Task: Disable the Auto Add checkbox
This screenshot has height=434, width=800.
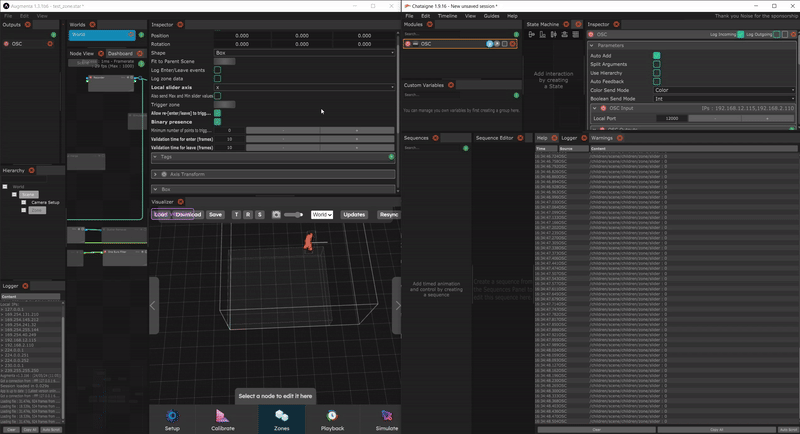Action: pyautogui.click(x=657, y=56)
